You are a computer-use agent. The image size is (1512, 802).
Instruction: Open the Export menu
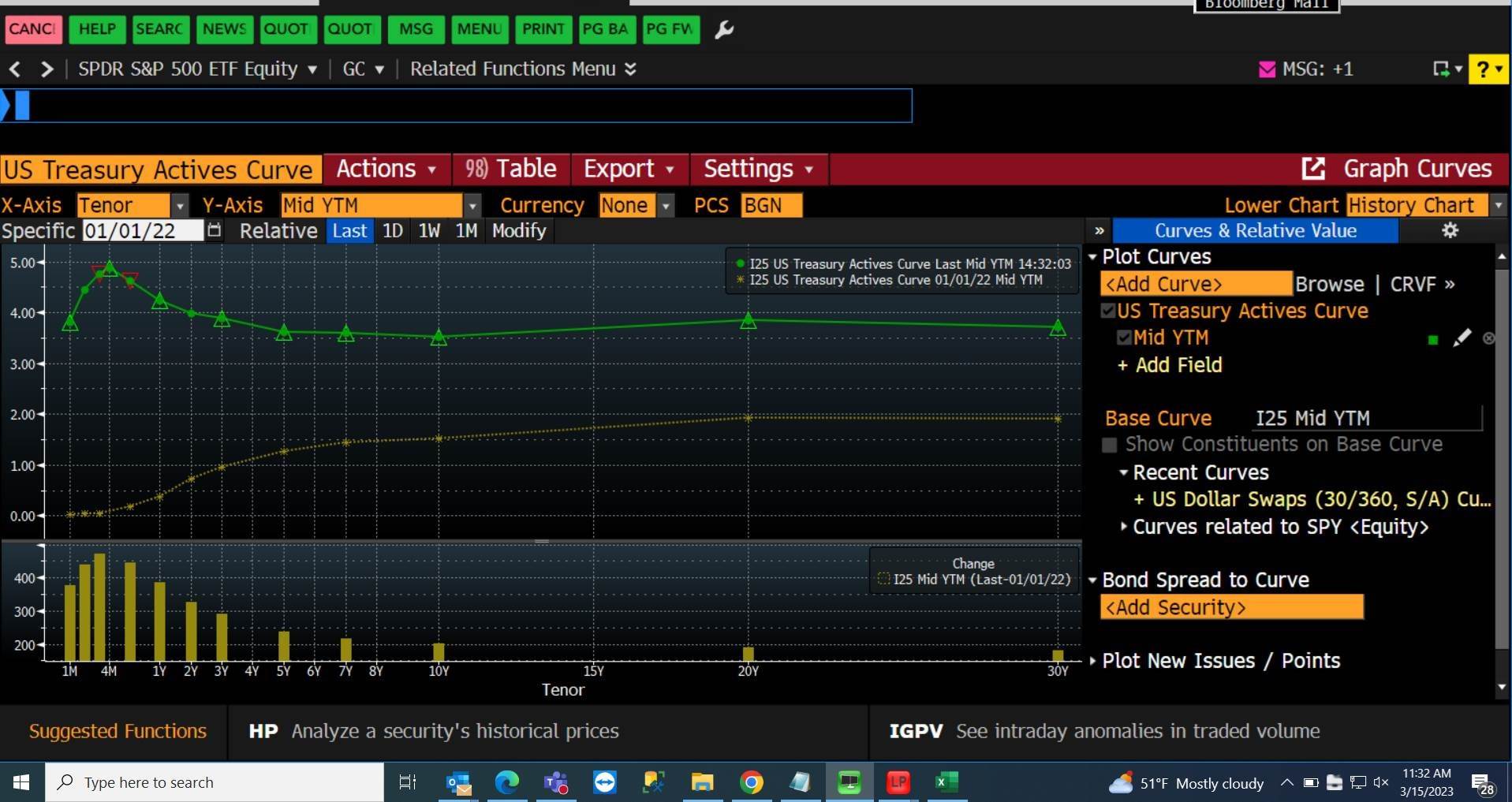click(x=629, y=169)
